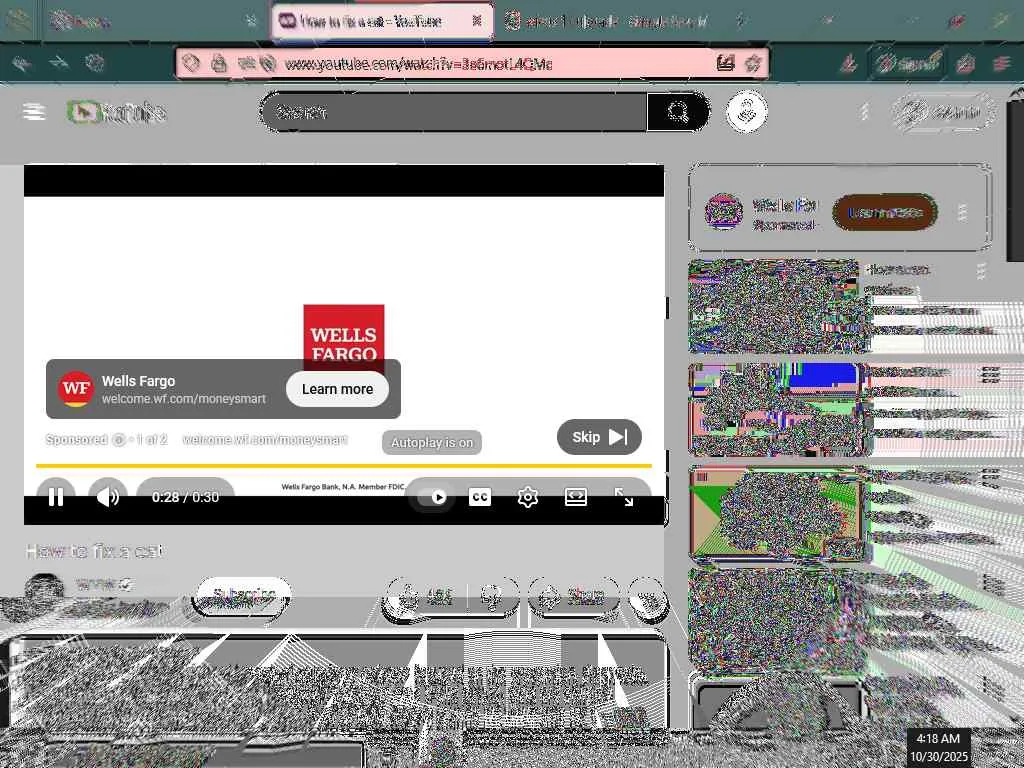Image resolution: width=1024 pixels, height=768 pixels.
Task: Skip the Wells Fargo ad
Action: point(599,437)
